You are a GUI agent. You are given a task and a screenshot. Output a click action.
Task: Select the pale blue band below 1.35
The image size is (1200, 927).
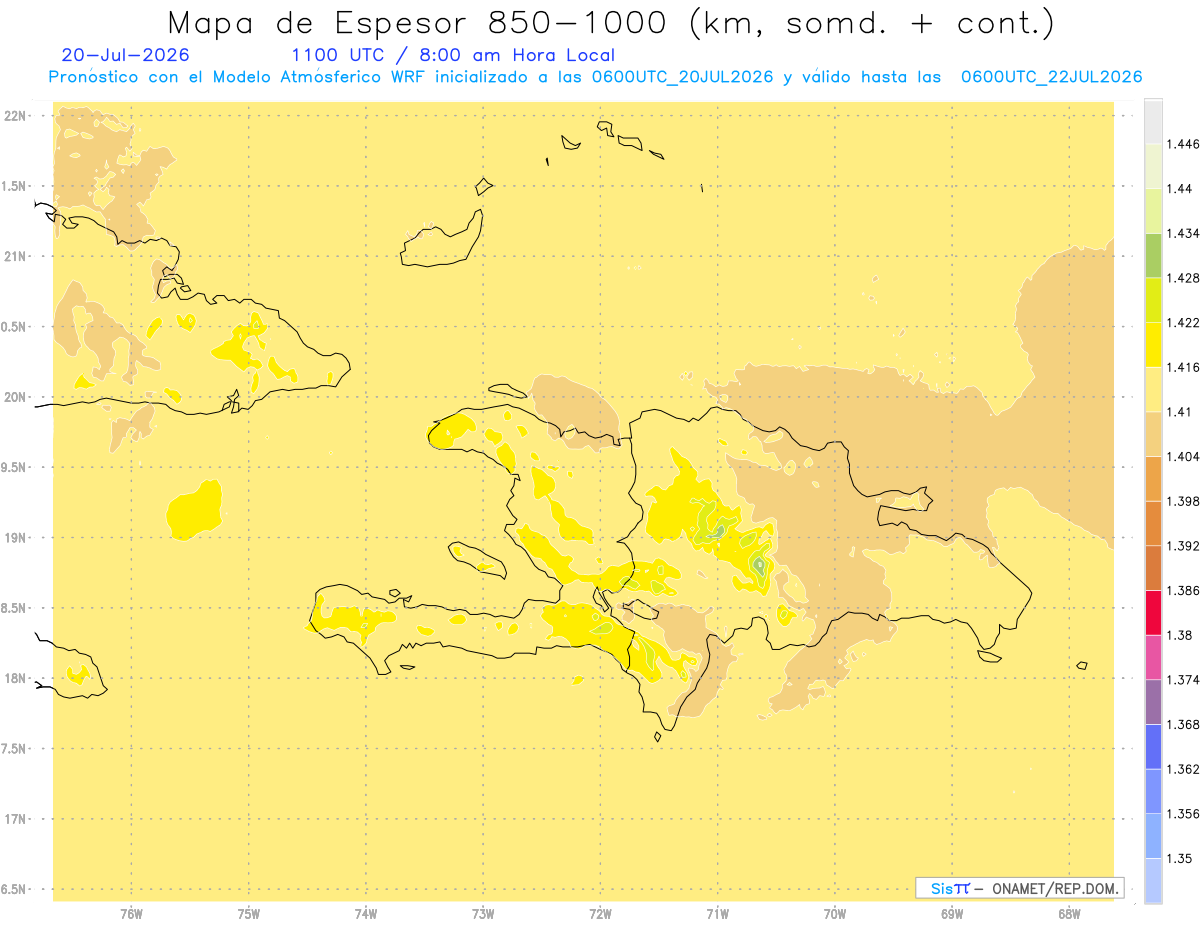1153,880
